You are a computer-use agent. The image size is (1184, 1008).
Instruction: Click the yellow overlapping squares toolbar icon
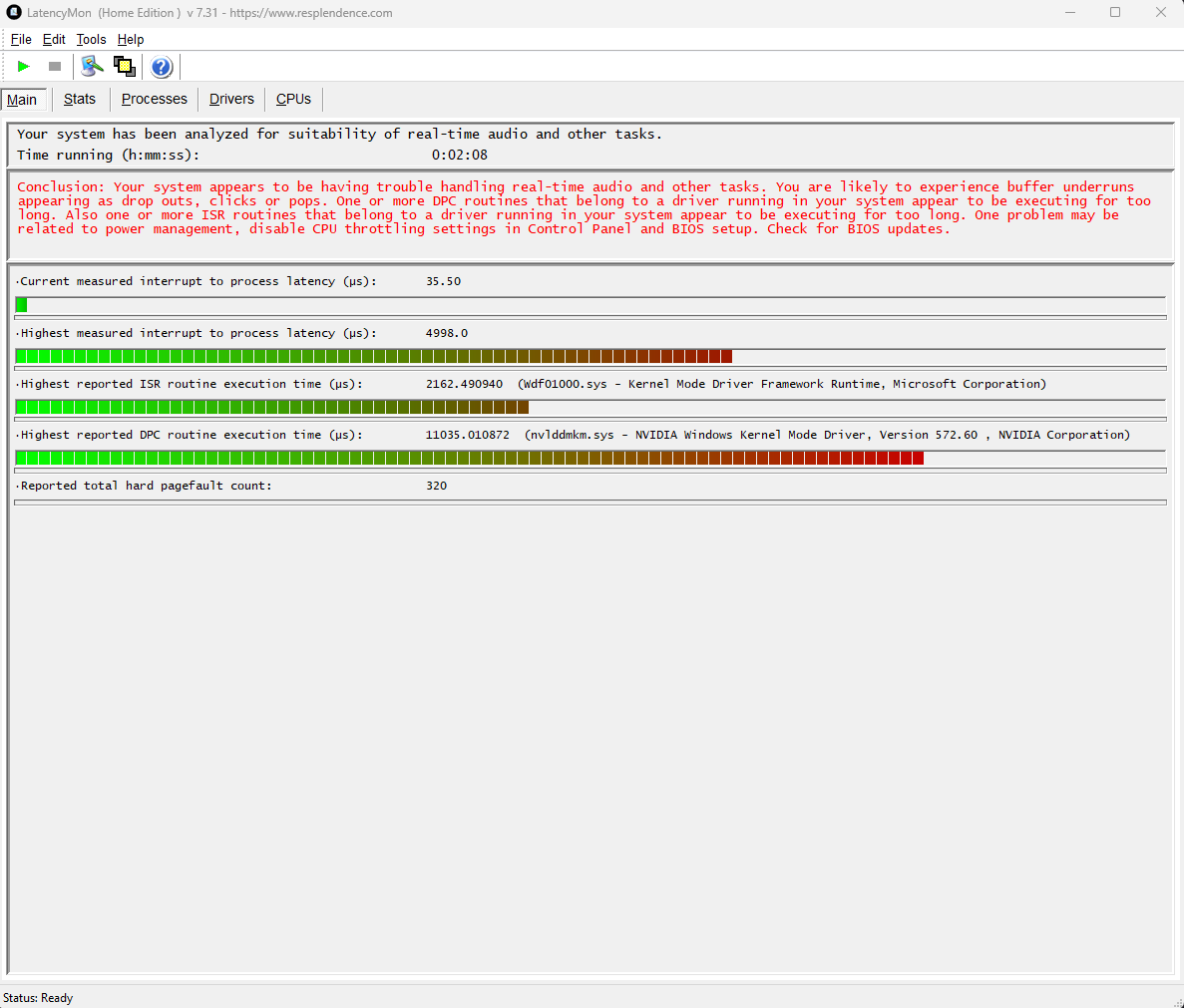[x=125, y=67]
